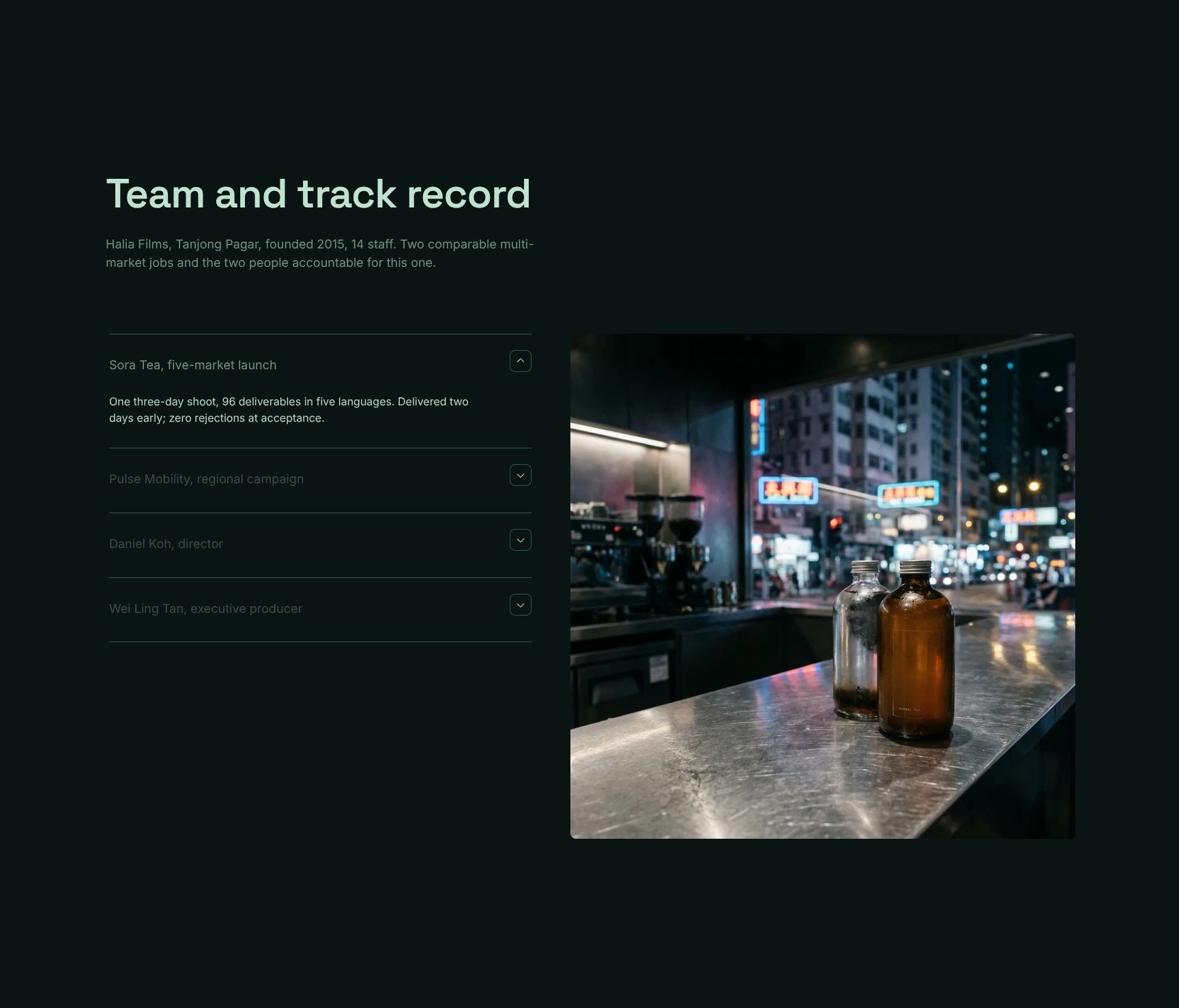Screen dimensions: 1179x1008
Task: Open the tea bottles street photo
Action: coord(822,586)
